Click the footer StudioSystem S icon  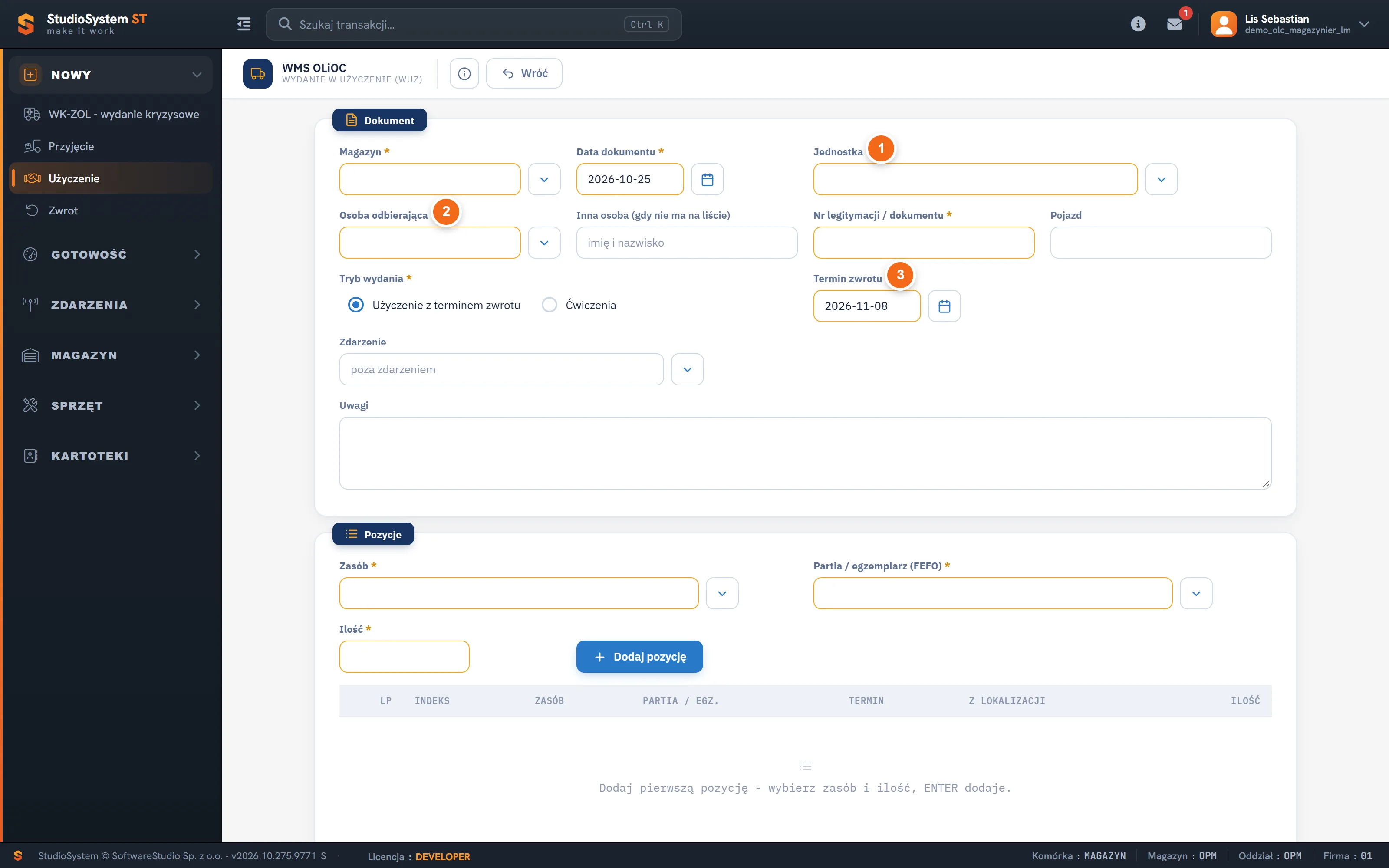point(18,855)
